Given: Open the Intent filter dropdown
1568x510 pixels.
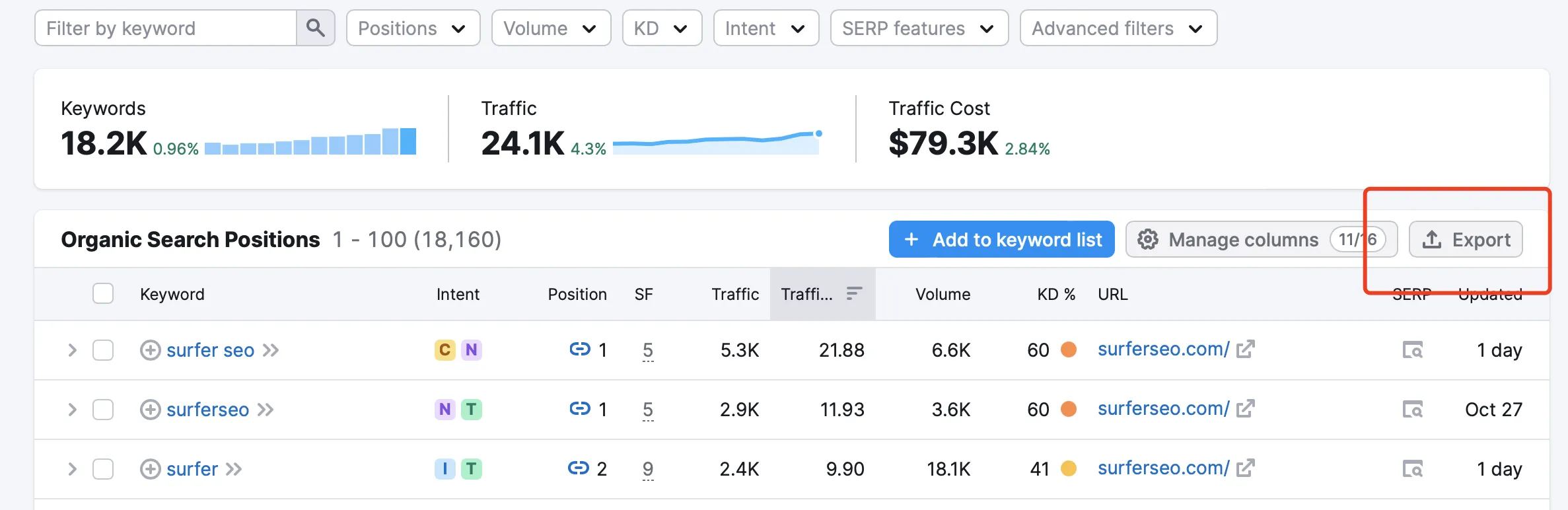Looking at the screenshot, I should click(766, 28).
